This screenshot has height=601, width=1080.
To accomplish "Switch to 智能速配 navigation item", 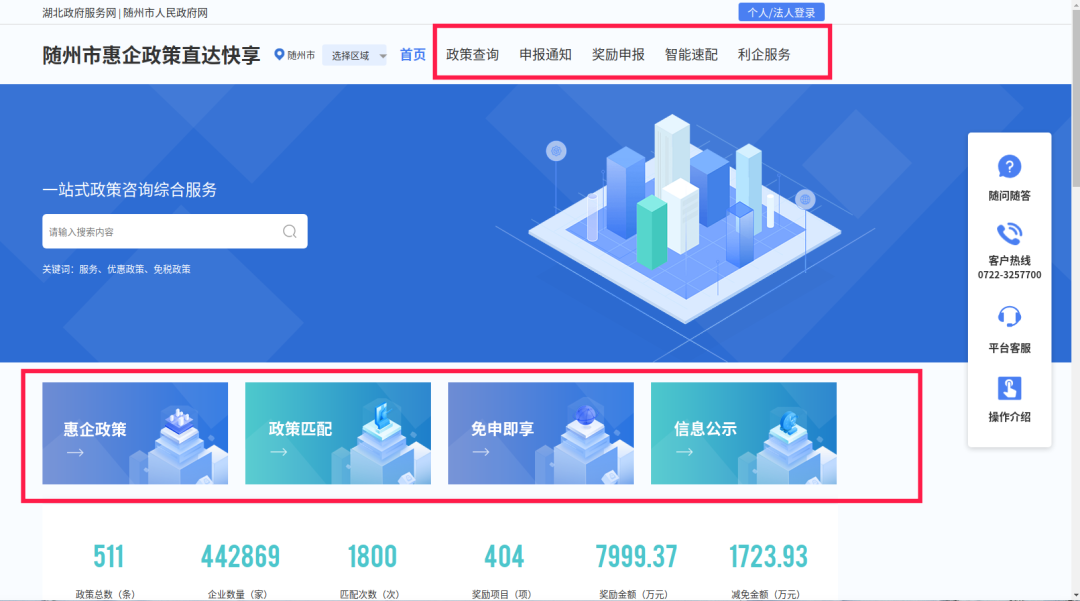I will coord(691,55).
